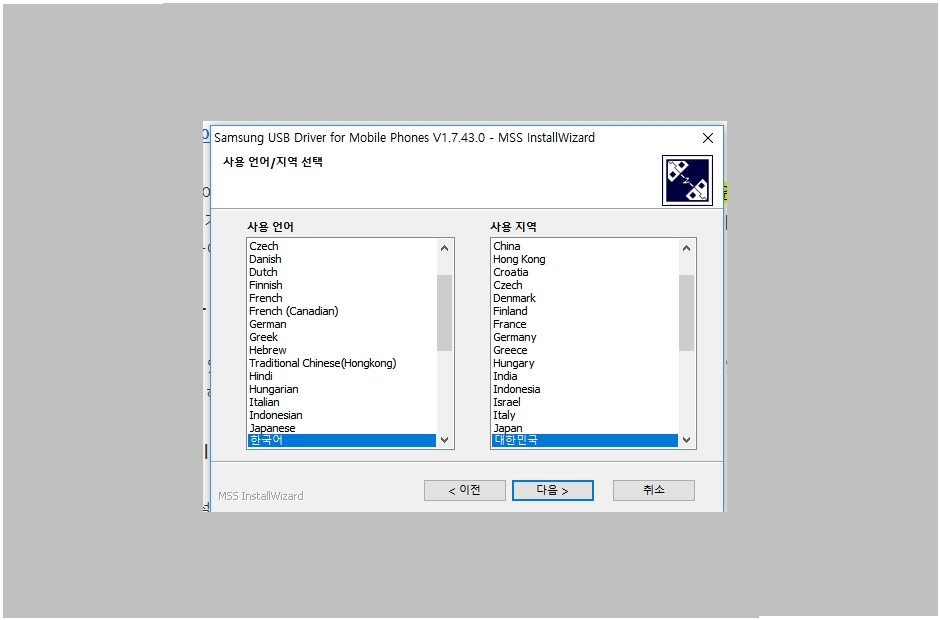This screenshot has height=620, width=940.
Task: Select Israel region
Action: click(585, 402)
